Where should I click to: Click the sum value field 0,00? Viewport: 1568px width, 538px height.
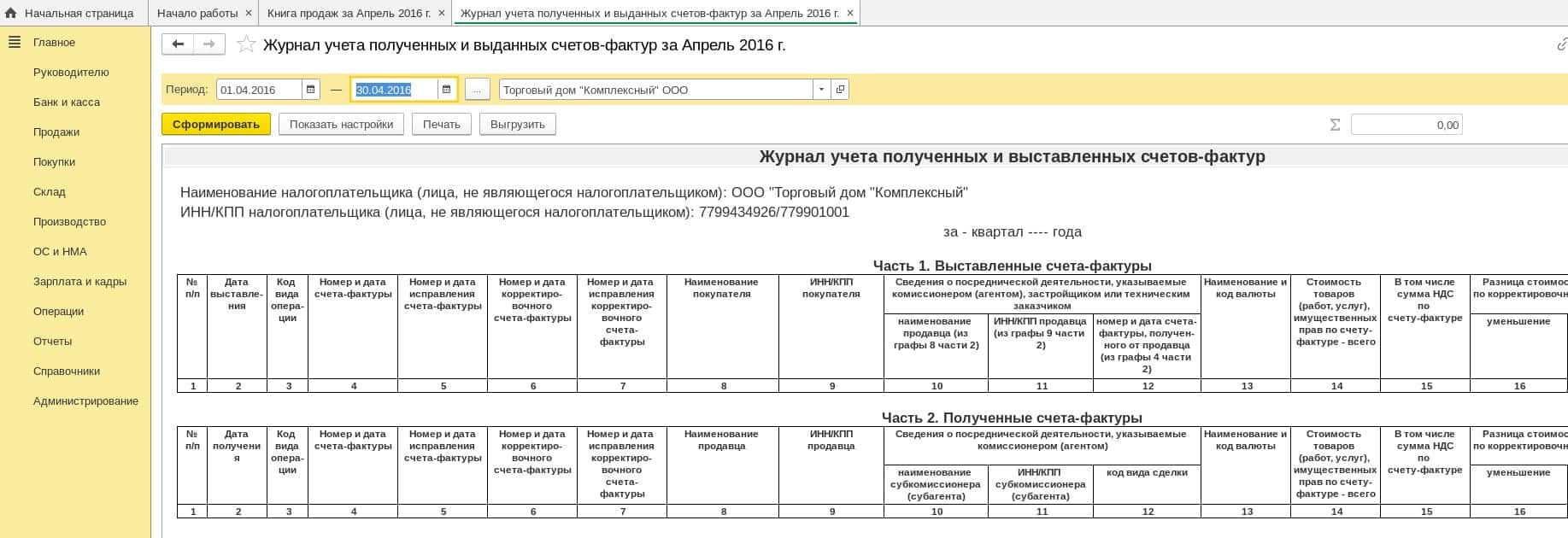pyautogui.click(x=1407, y=125)
